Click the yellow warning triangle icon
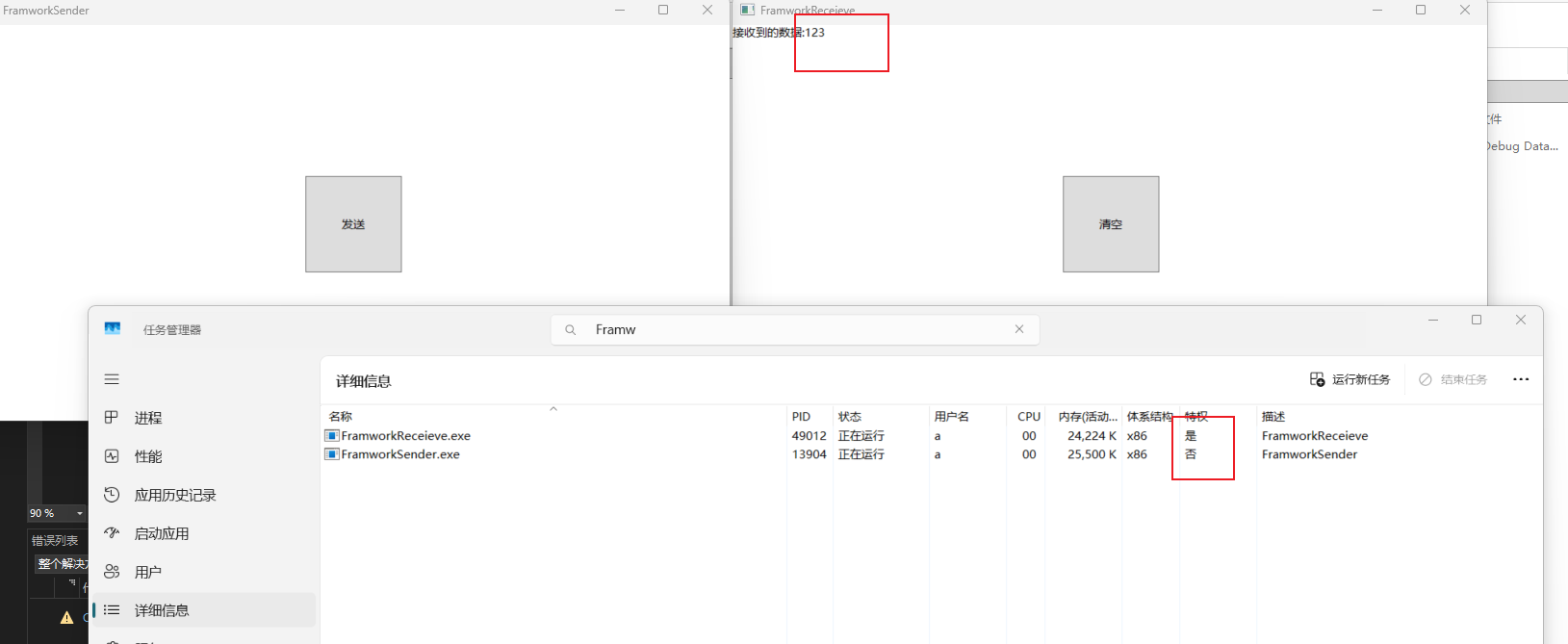Image resolution: width=1568 pixels, height=644 pixels. pos(66,618)
